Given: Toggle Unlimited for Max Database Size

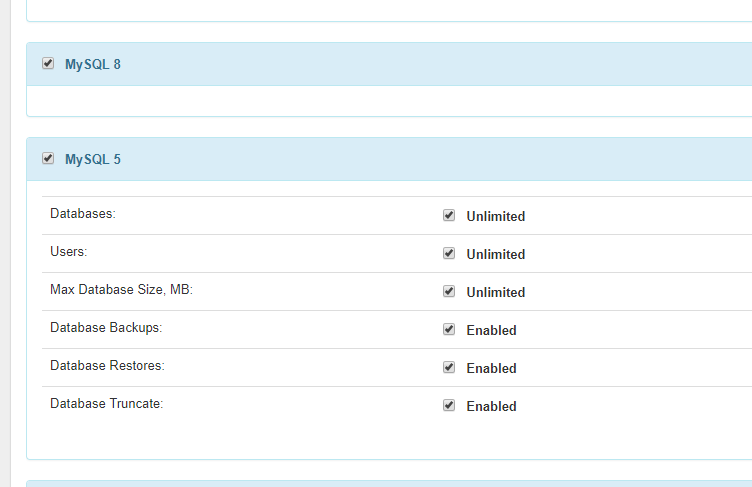Looking at the screenshot, I should 449,291.
